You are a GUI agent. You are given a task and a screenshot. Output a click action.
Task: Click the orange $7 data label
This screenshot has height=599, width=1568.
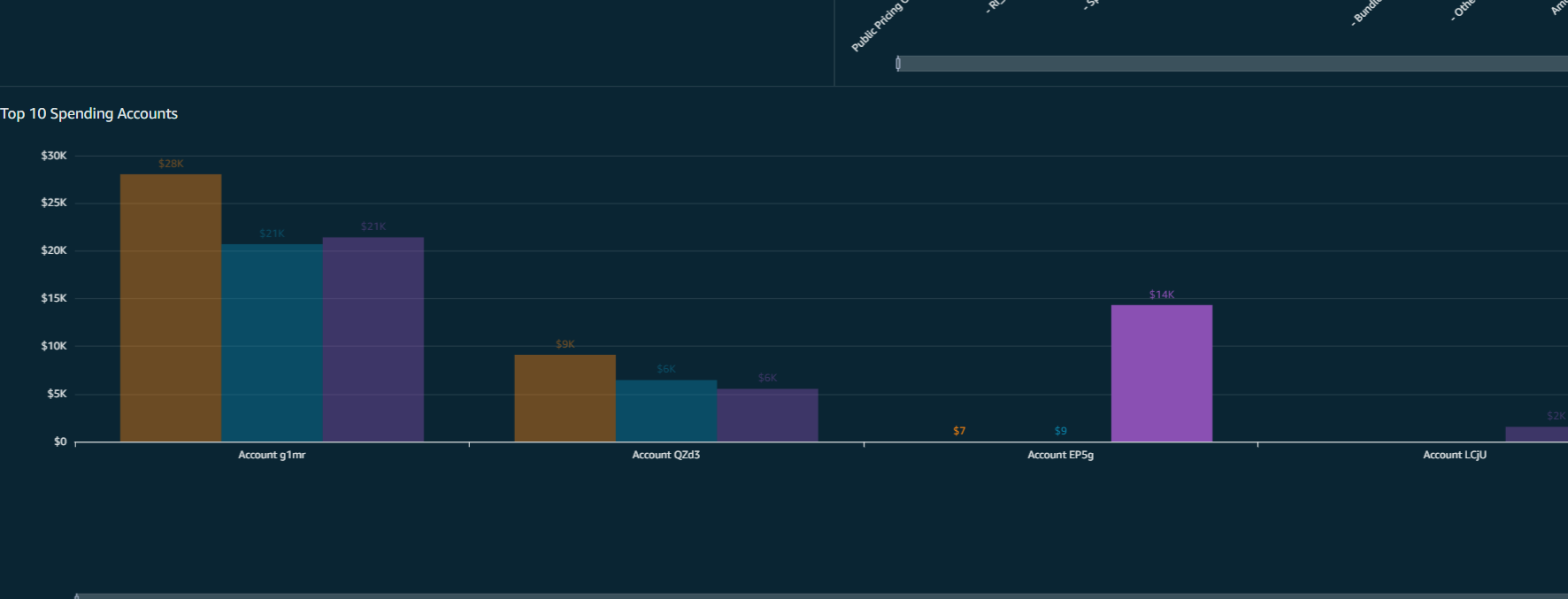pos(959,431)
